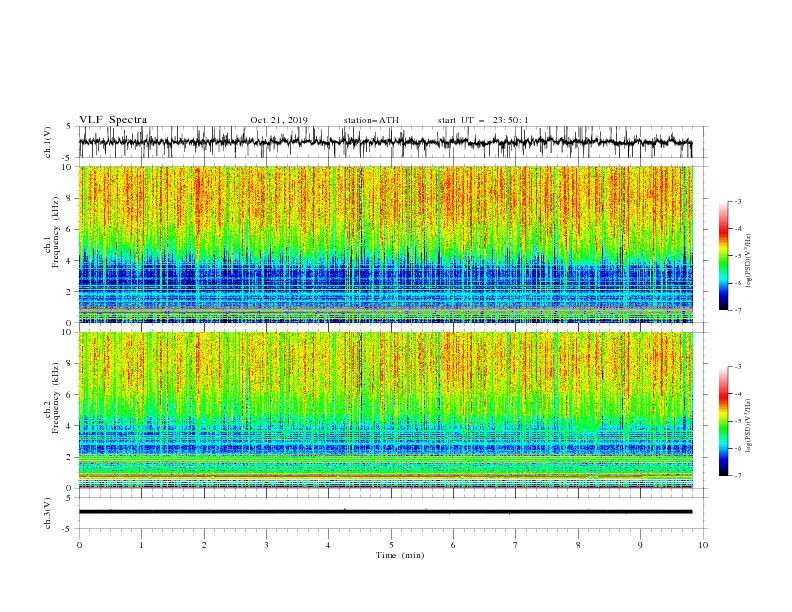Click the ch.2 'Frequency (kHz)' axis label
This screenshot has width=792, height=612.
pos(56,398)
